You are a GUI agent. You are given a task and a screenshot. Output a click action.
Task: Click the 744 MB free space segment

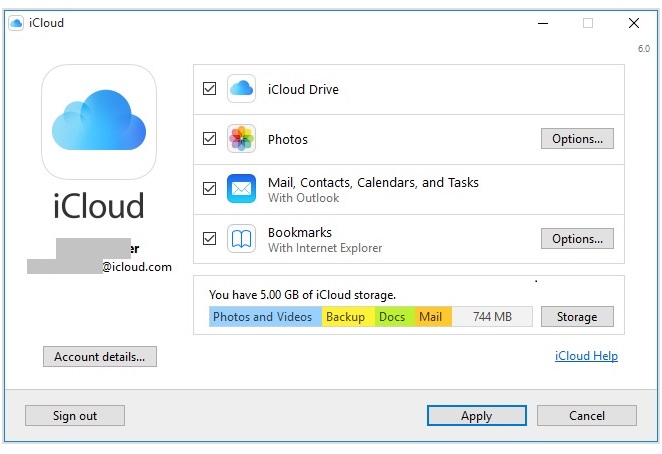(x=492, y=317)
